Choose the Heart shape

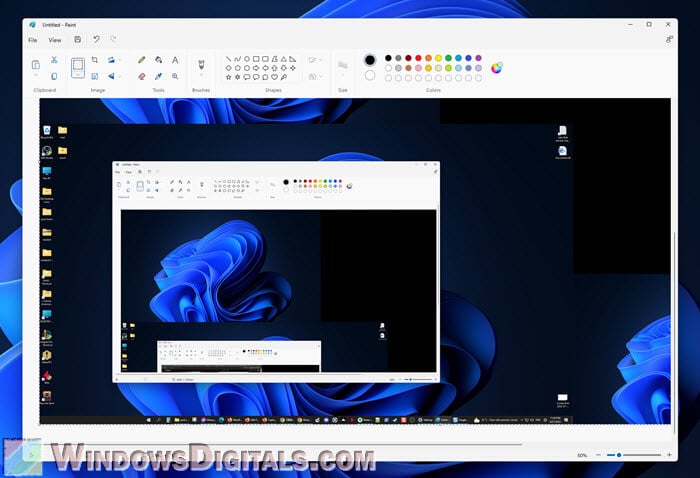click(x=274, y=77)
